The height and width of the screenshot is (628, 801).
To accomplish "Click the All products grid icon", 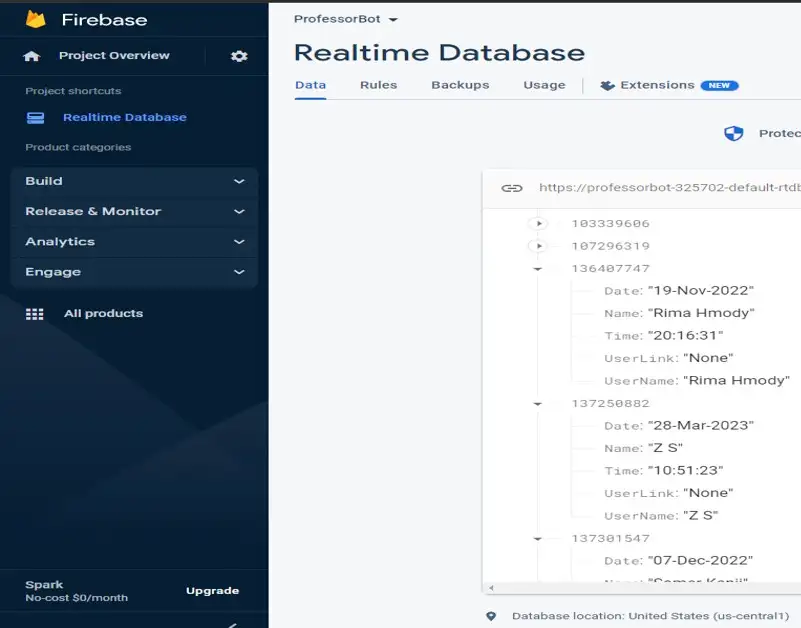I will click(35, 314).
